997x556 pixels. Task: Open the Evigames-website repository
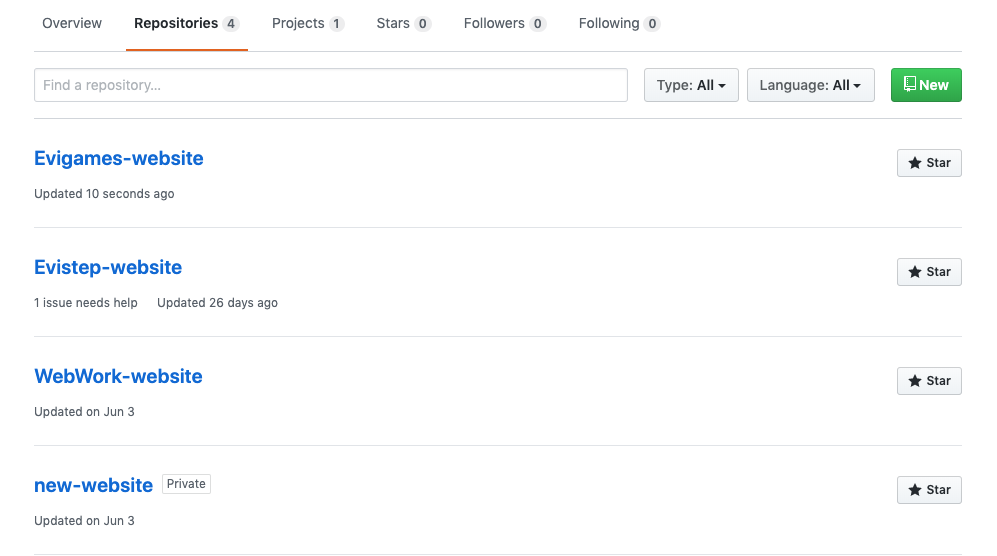pos(119,158)
